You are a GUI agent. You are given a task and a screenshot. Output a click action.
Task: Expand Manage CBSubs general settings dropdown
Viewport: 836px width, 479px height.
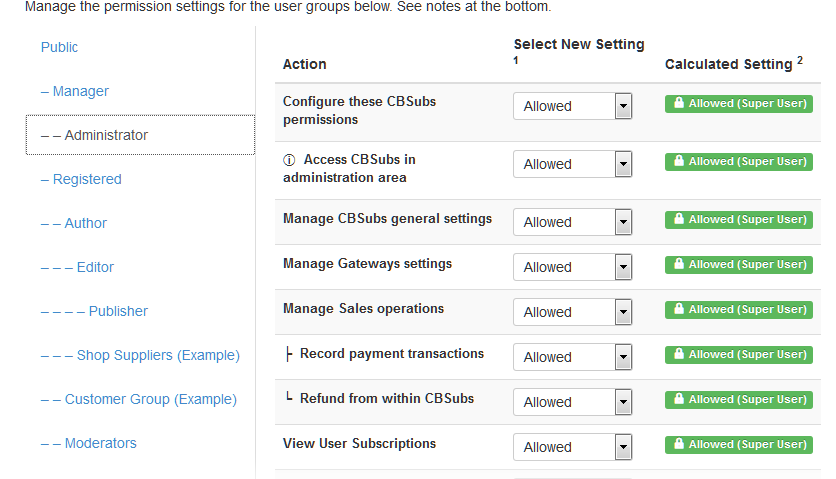572,222
